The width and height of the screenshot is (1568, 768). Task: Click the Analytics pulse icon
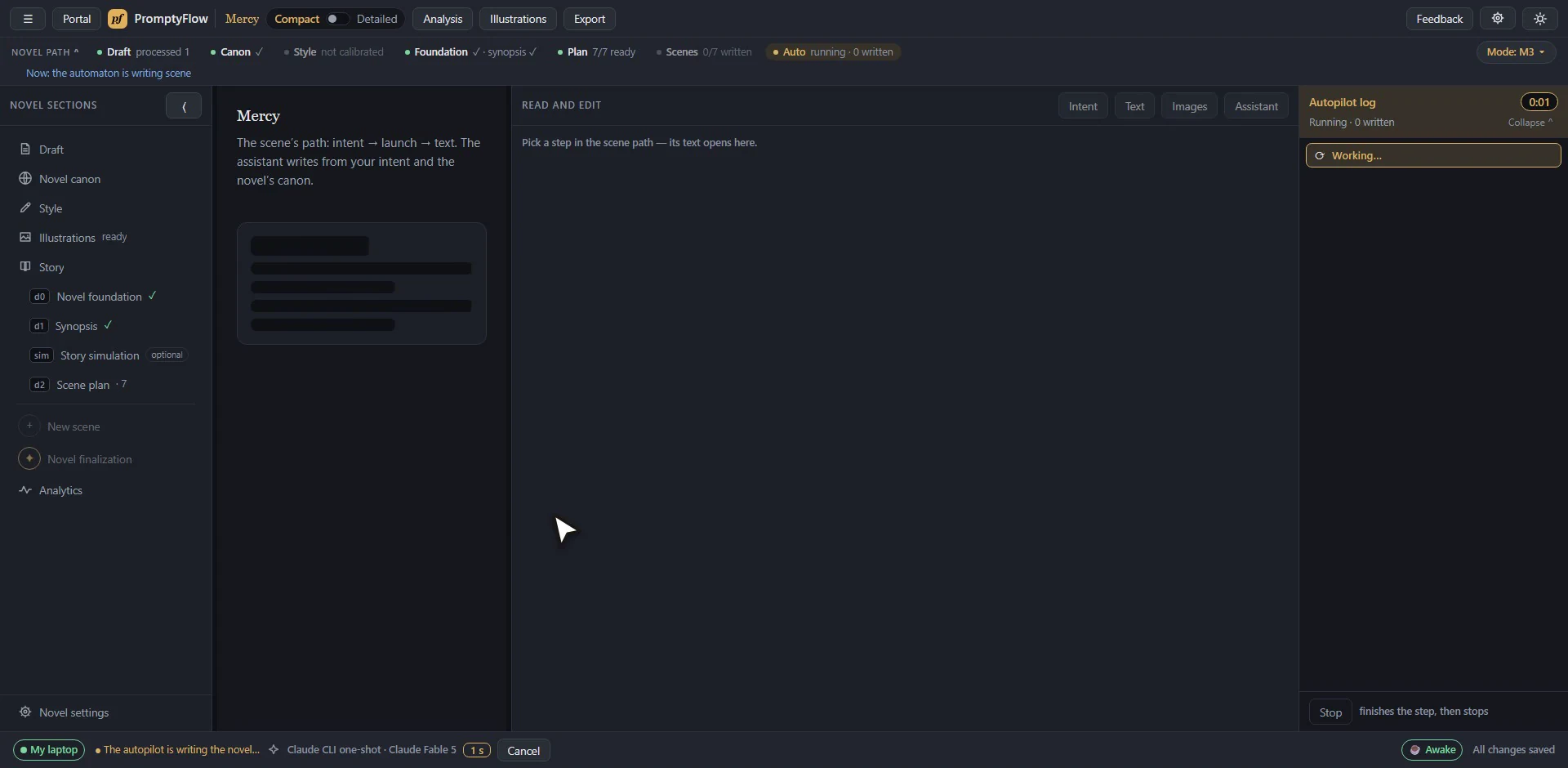coord(25,490)
